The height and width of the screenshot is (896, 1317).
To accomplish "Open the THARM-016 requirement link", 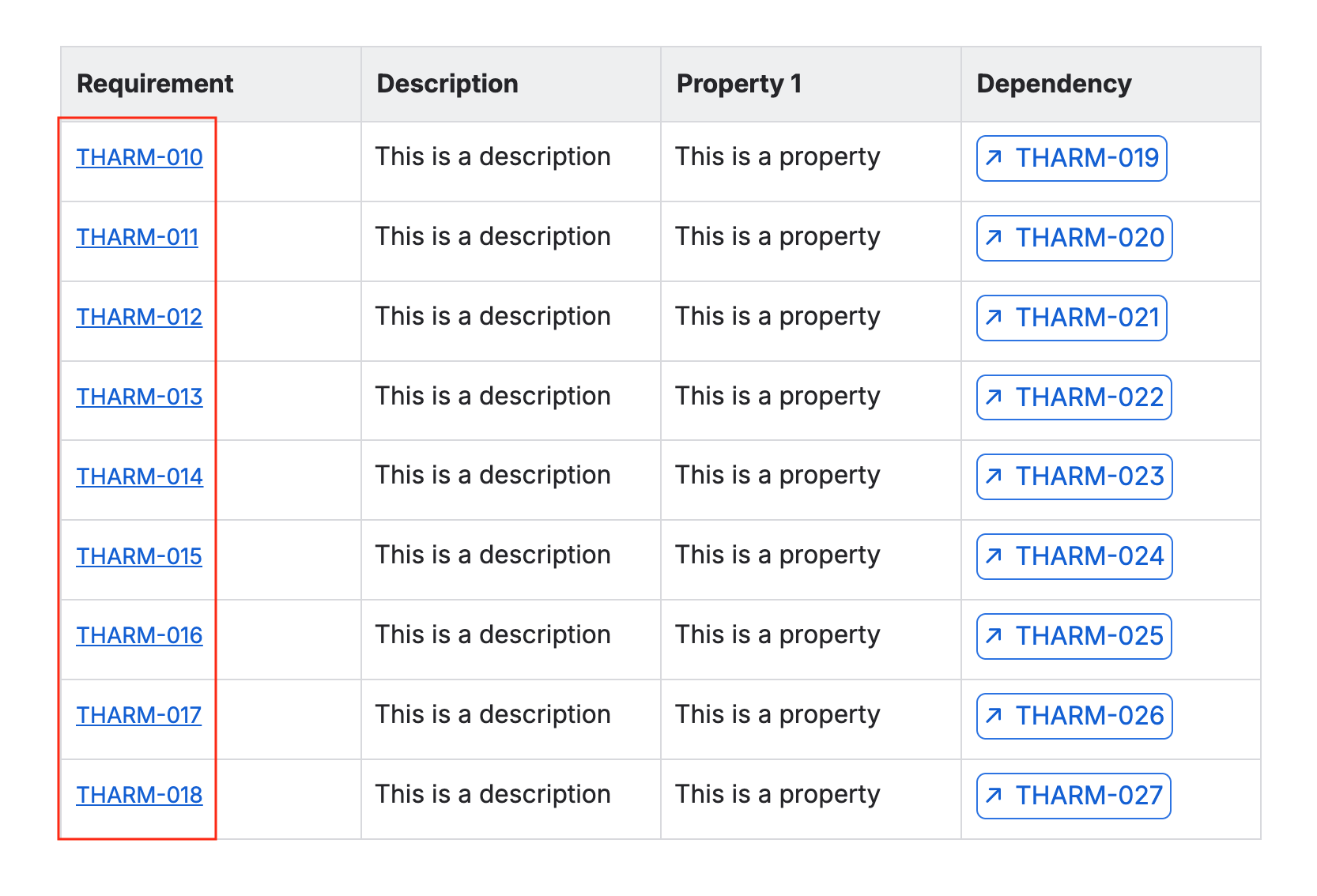I will pyautogui.click(x=139, y=636).
